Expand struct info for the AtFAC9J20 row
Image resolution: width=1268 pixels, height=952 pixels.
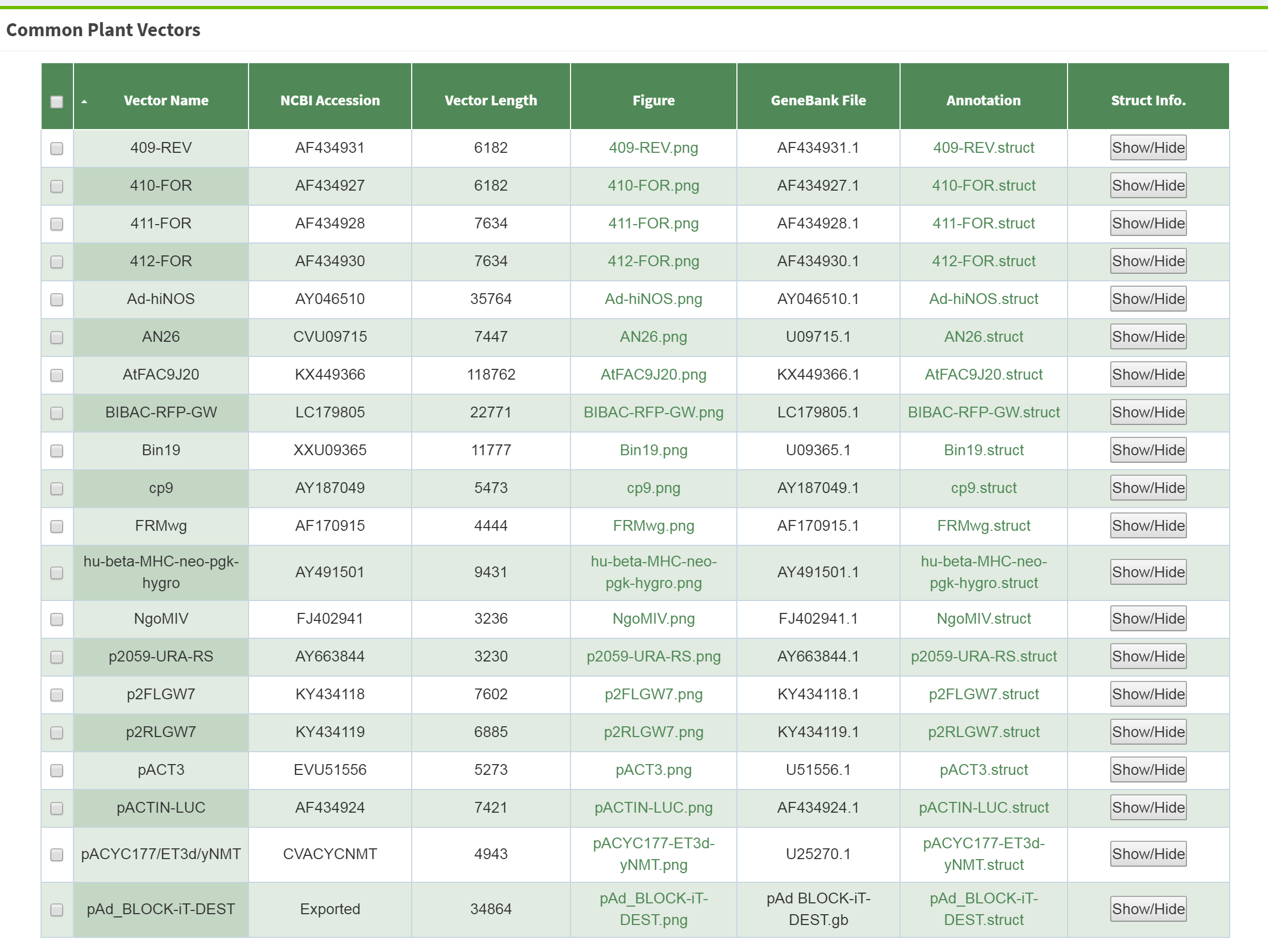coord(1148,375)
